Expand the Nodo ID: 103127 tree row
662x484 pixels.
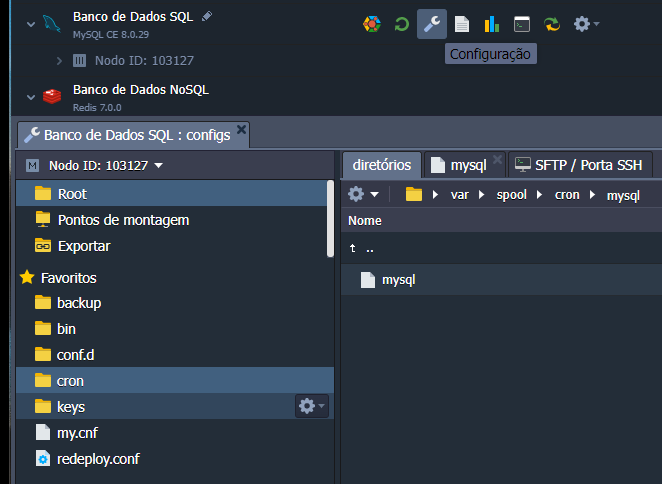tap(60, 61)
